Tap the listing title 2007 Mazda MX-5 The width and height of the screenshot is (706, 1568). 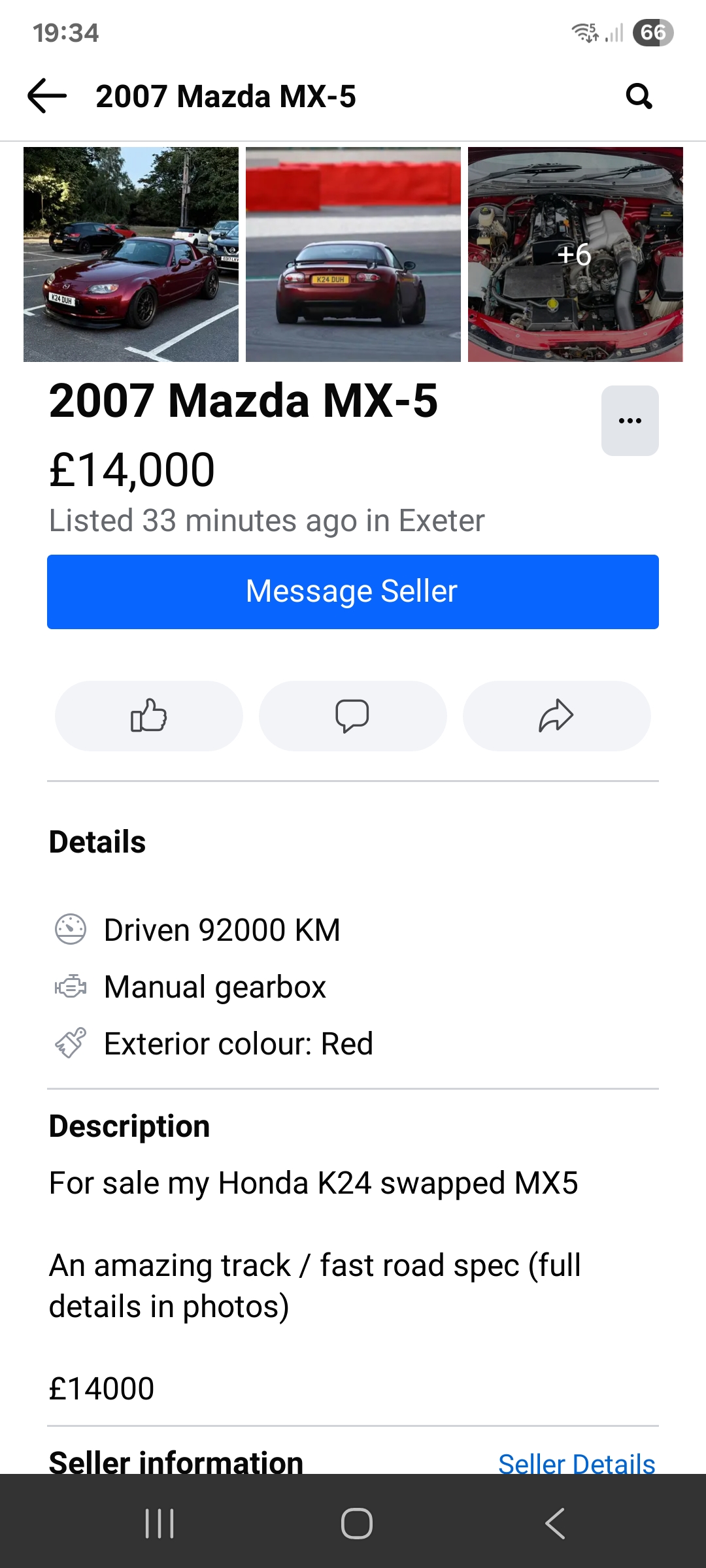tap(243, 400)
